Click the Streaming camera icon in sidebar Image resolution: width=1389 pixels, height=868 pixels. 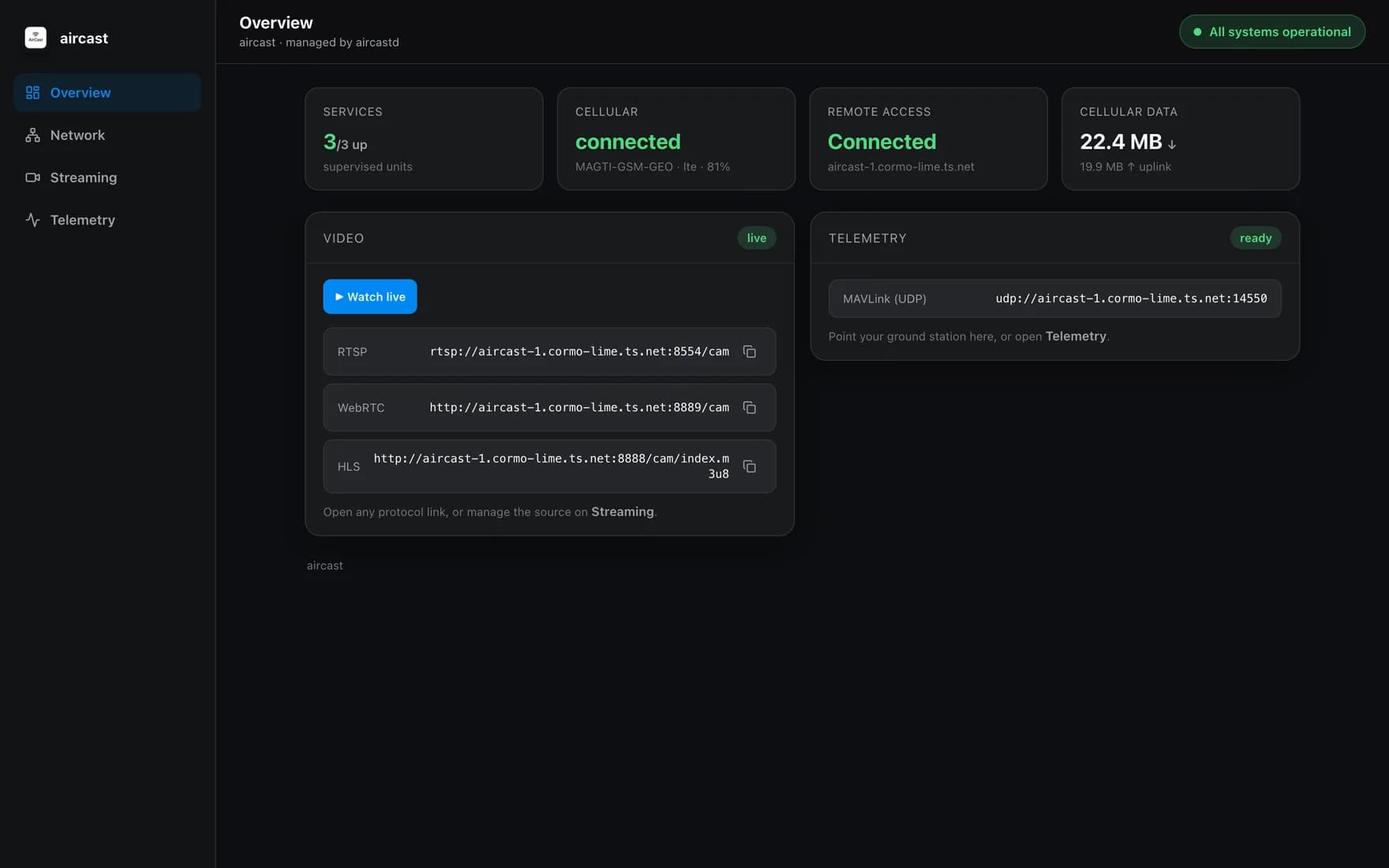(x=32, y=178)
